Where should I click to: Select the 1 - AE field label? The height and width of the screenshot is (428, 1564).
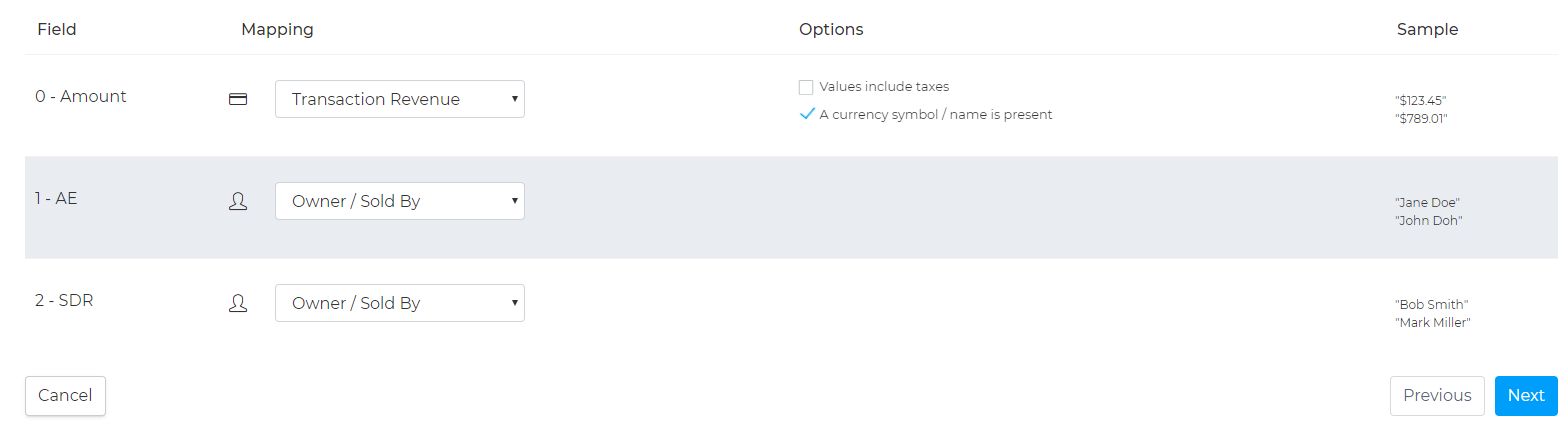tap(56, 198)
